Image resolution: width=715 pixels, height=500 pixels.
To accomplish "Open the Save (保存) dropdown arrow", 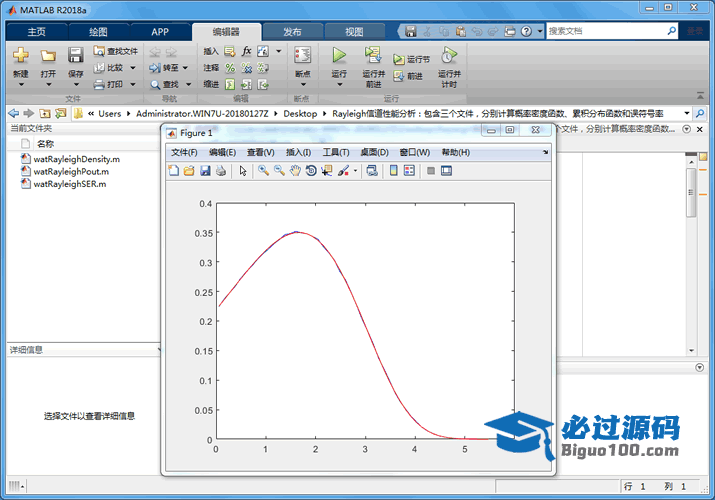I will 76,85.
